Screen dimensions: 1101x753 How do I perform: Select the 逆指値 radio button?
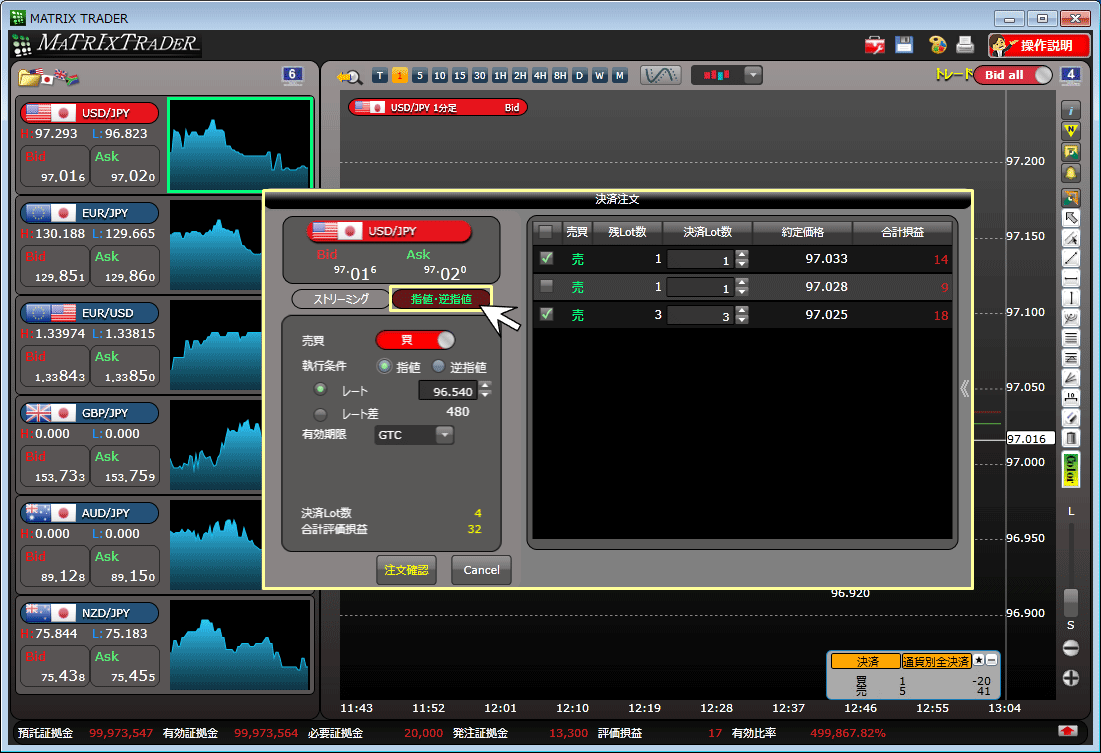[x=438, y=366]
